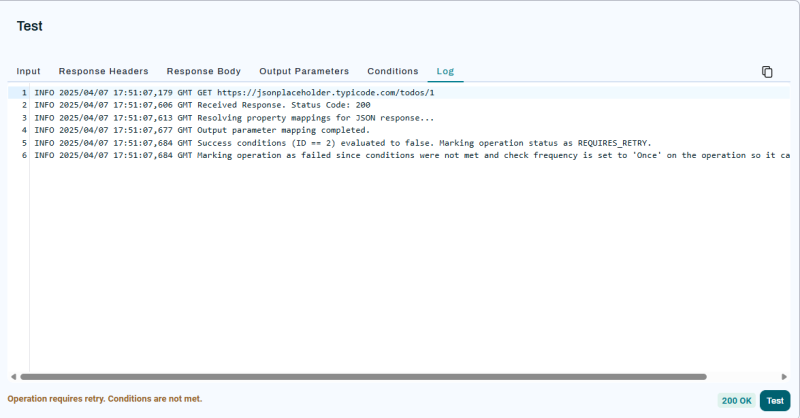This screenshot has height=418, width=800.
Task: Click line number 2 in the gutter
Action: 23,105
